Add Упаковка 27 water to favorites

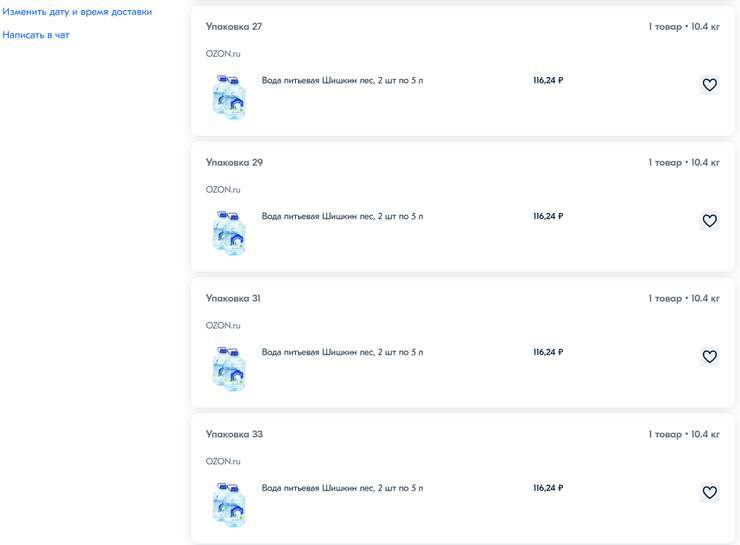click(709, 85)
